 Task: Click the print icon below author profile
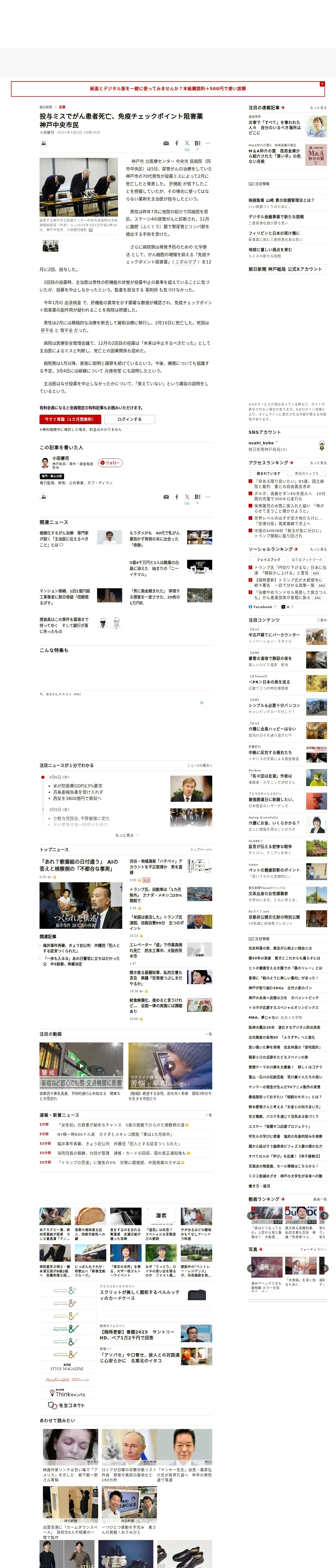[x=43, y=497]
